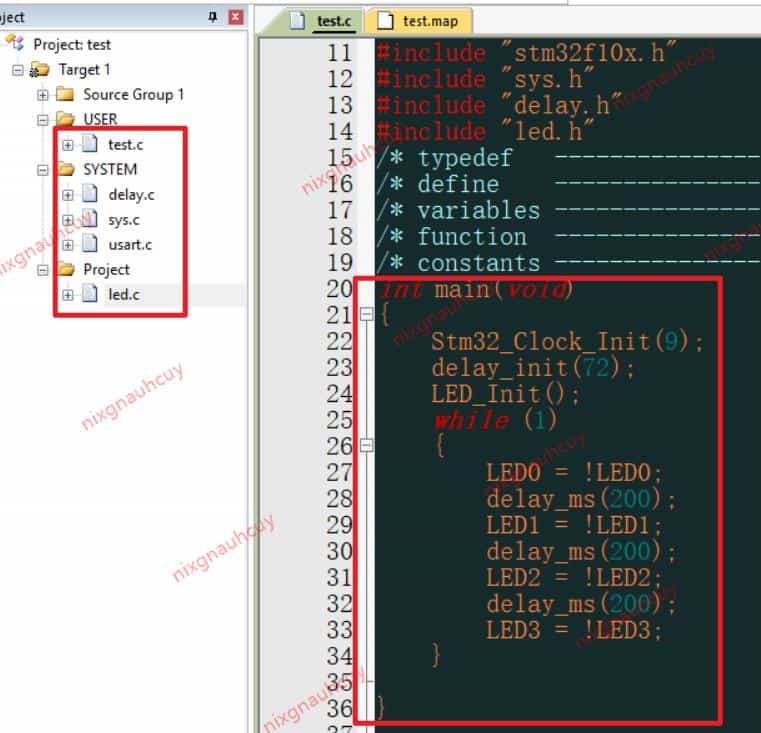
Task: Click the test.c file icon in tree
Action: point(90,144)
